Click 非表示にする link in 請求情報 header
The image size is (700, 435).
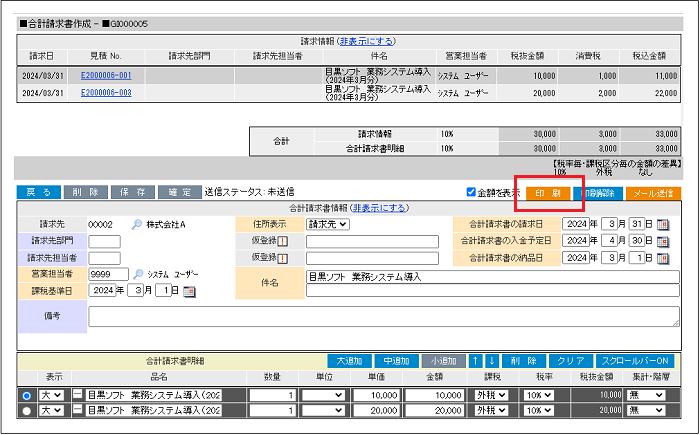(x=367, y=41)
